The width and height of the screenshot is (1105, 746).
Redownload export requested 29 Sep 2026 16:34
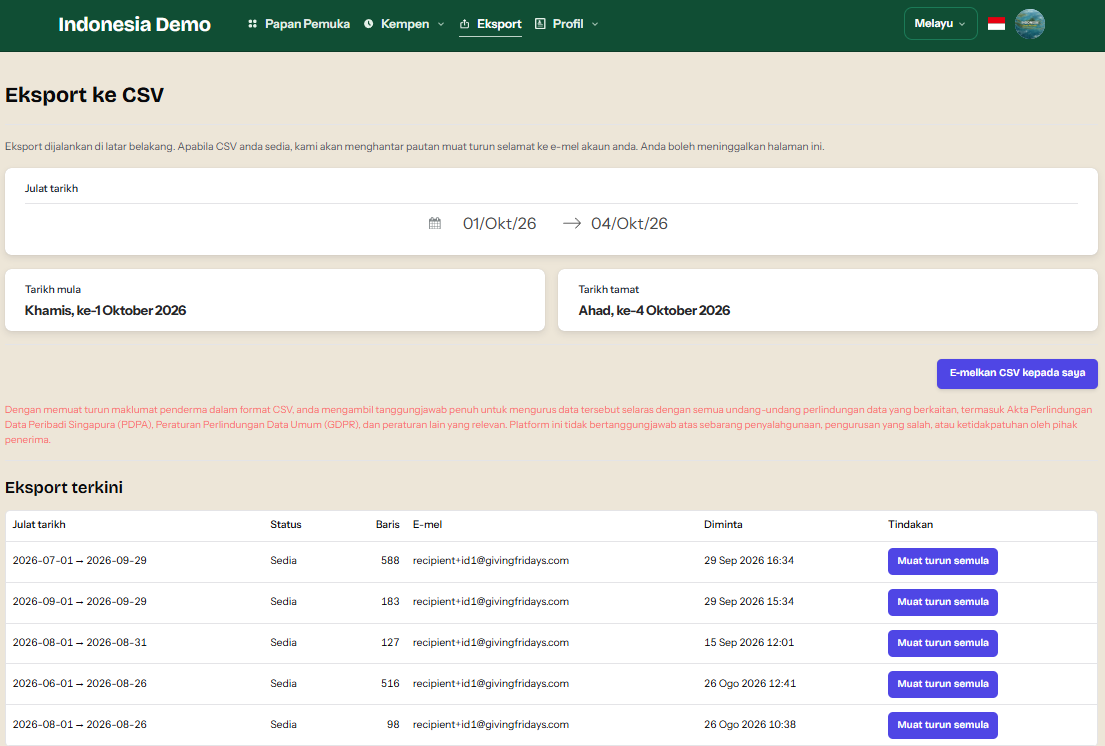tap(942, 561)
